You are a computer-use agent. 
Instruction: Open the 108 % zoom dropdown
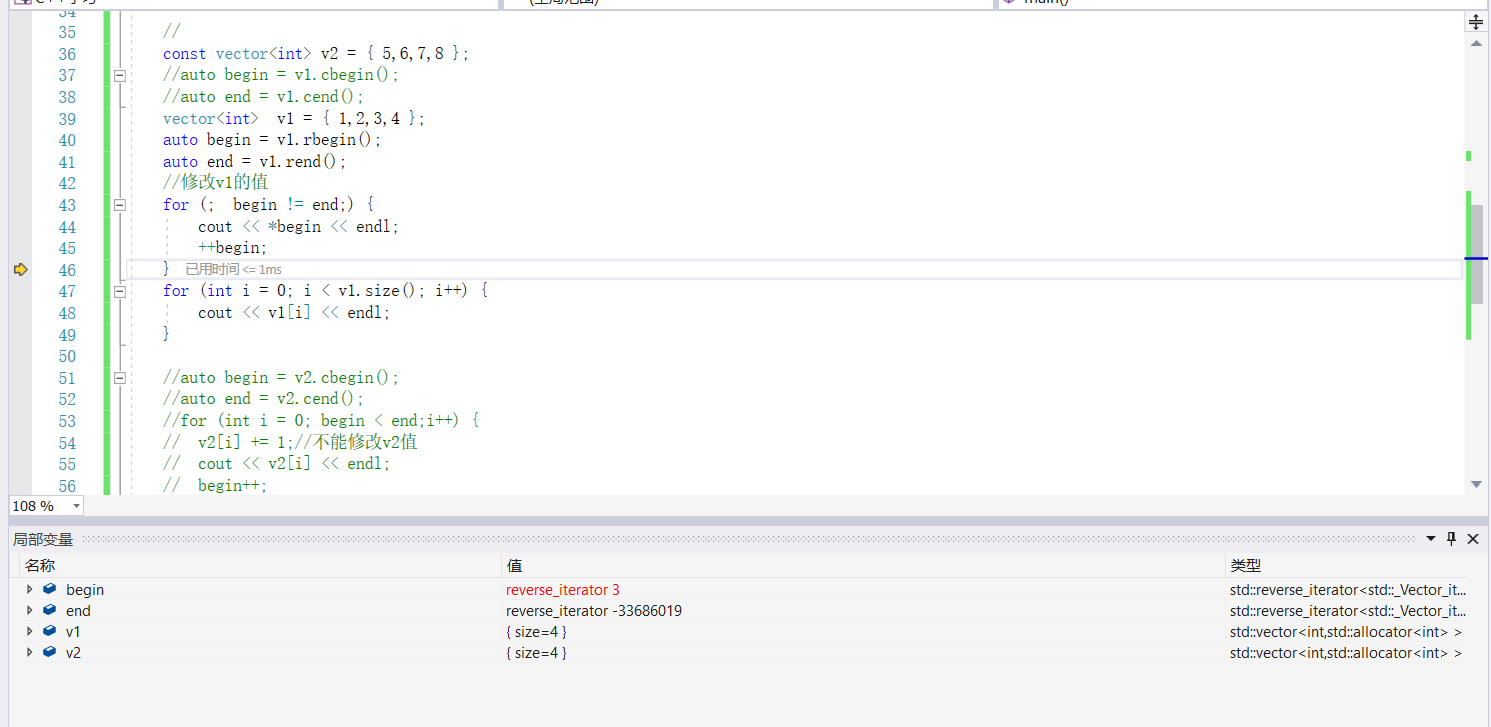(x=77, y=507)
